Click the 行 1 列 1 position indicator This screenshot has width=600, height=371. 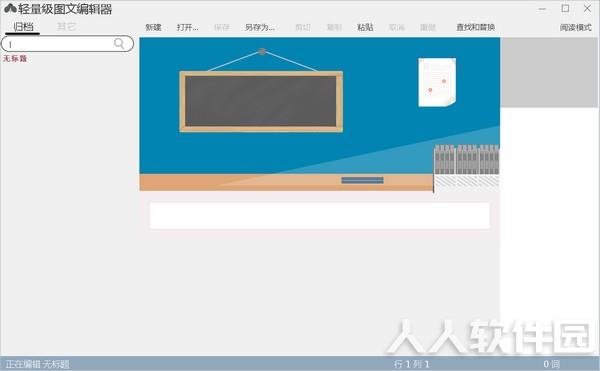tap(412, 364)
